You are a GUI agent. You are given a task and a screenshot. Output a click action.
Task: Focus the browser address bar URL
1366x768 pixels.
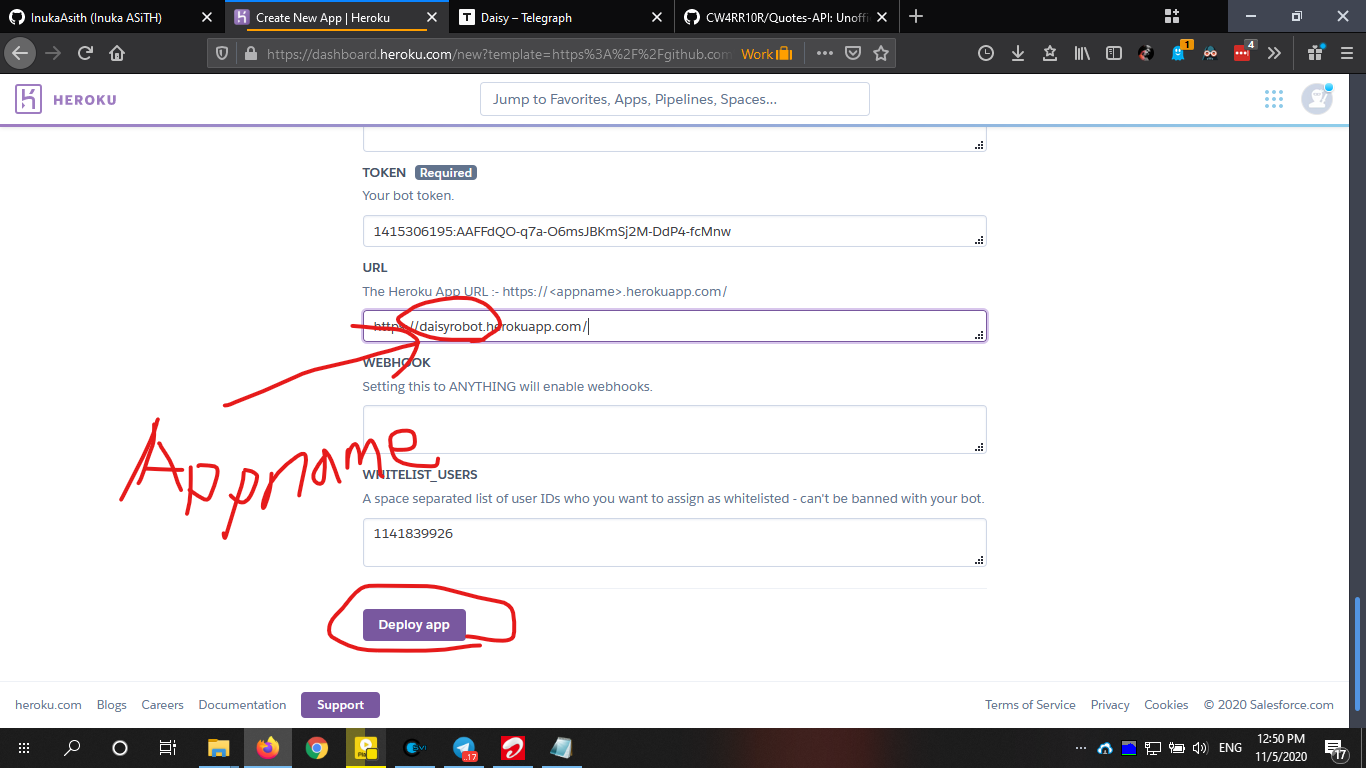[x=500, y=54]
